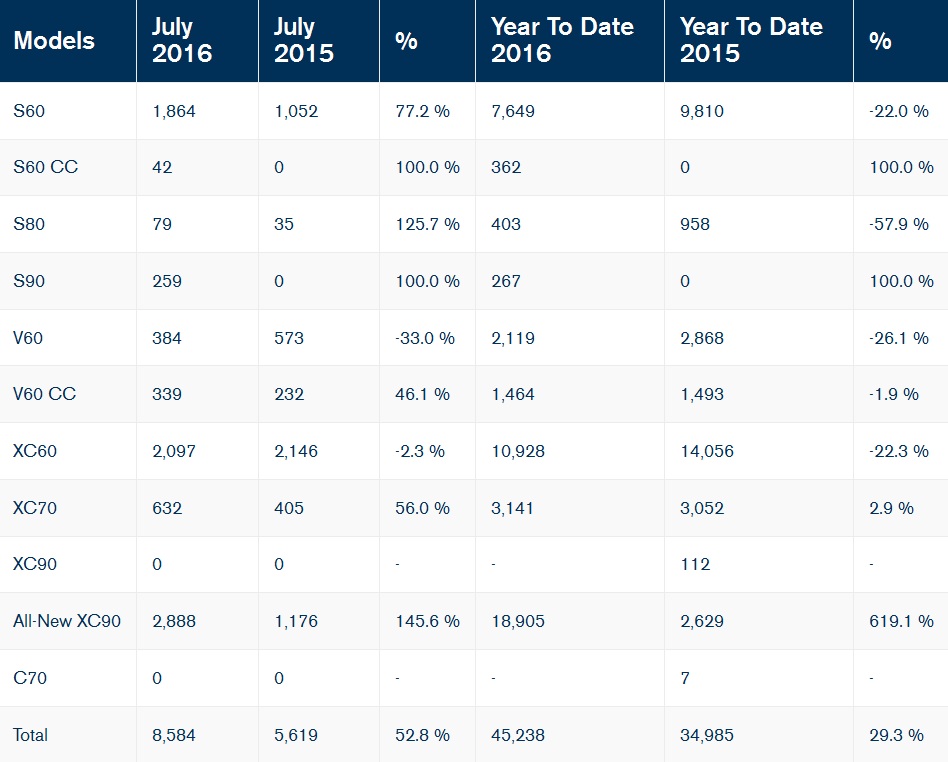
Task: Click the July 2015 column header
Action: [304, 41]
